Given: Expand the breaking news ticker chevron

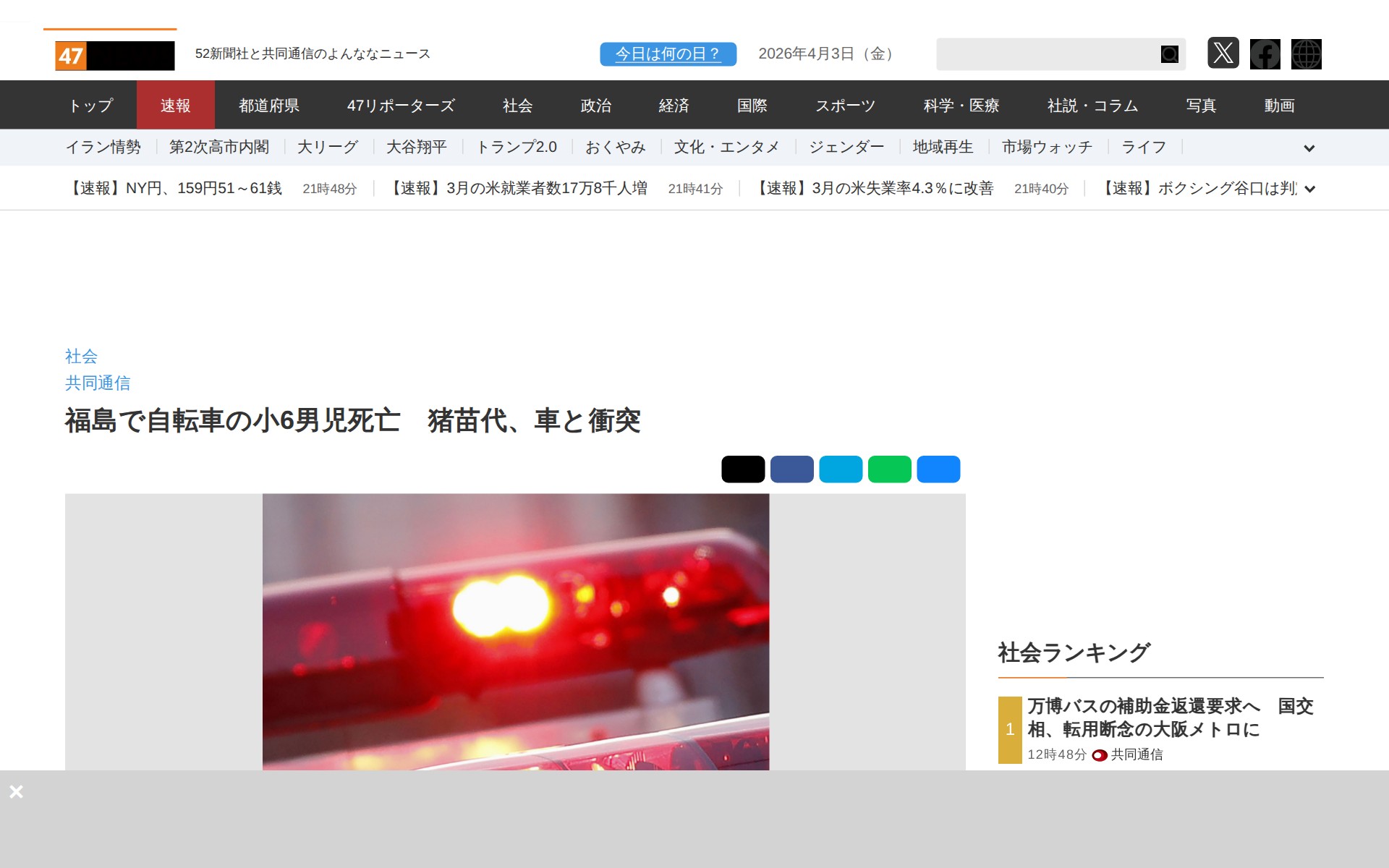Looking at the screenshot, I should [1309, 190].
